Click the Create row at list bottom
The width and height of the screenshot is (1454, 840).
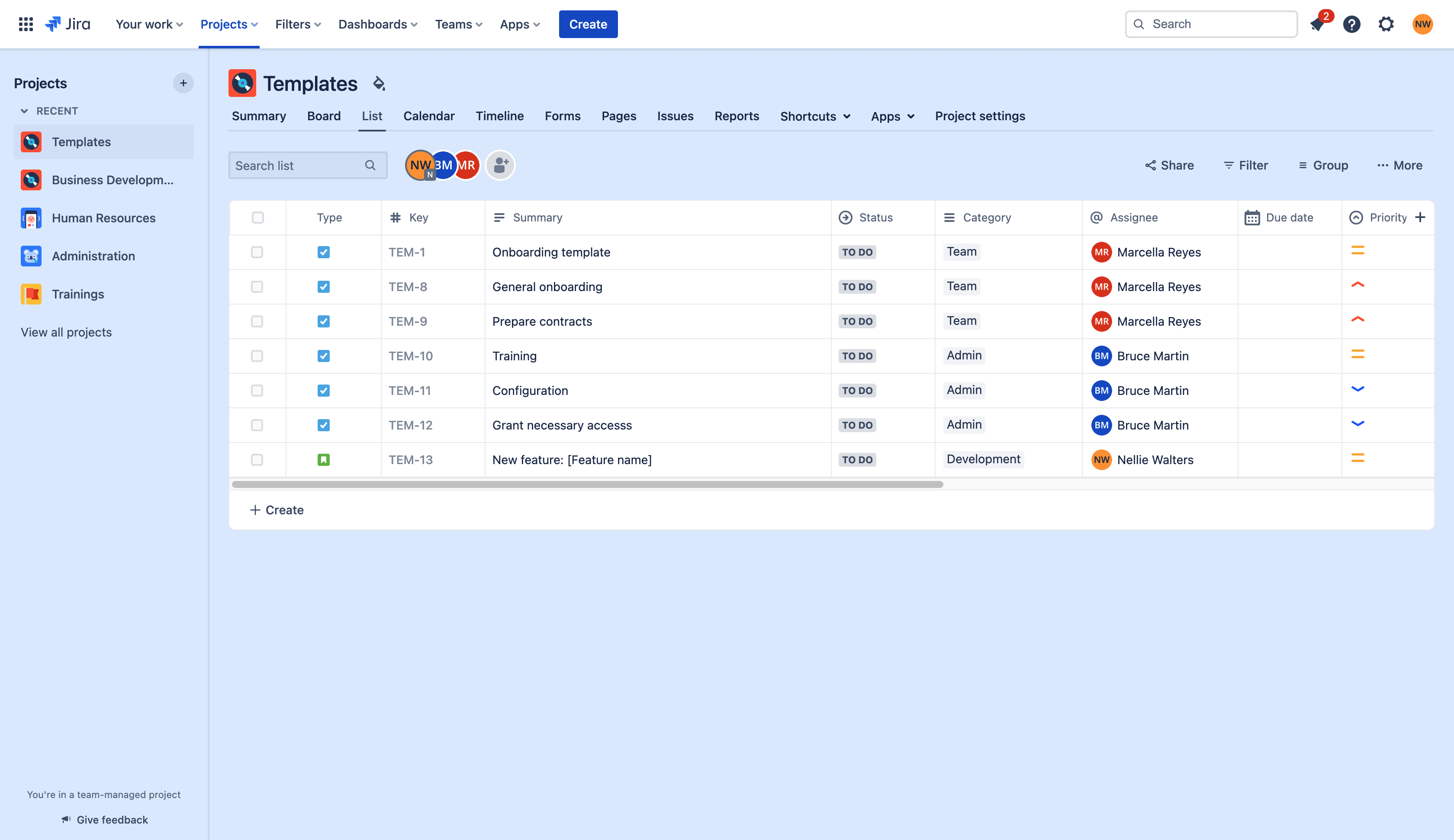click(831, 510)
